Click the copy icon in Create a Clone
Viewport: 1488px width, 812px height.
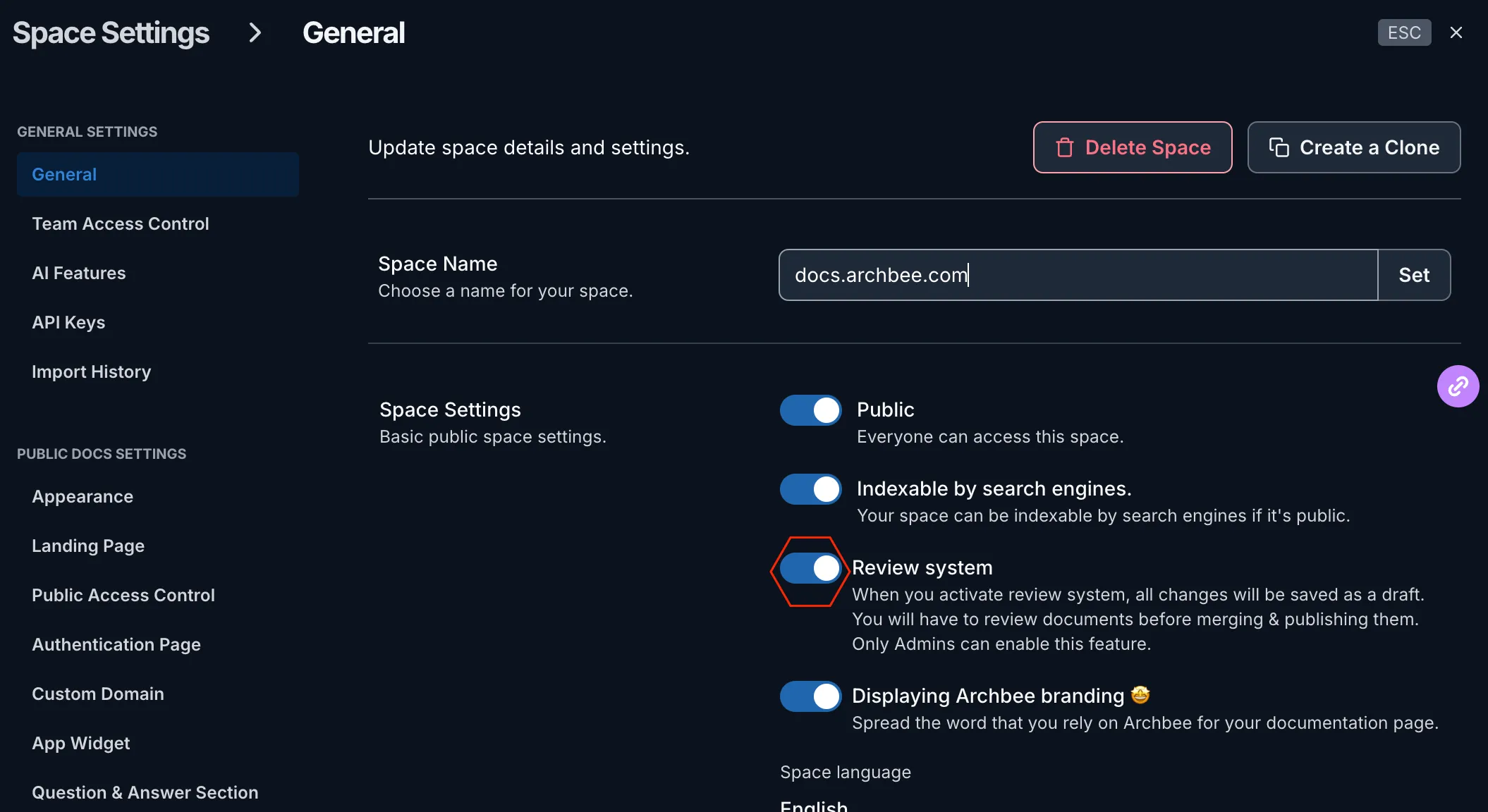(1279, 147)
